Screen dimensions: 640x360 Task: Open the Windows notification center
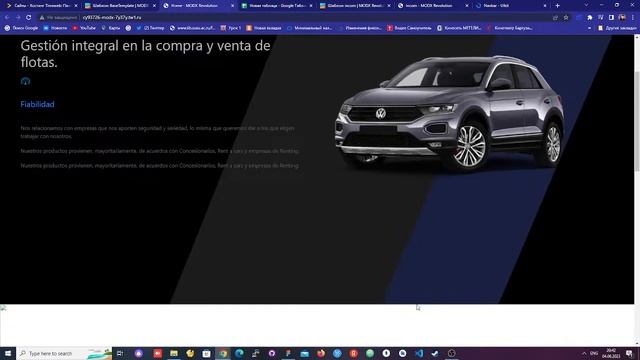(629, 353)
